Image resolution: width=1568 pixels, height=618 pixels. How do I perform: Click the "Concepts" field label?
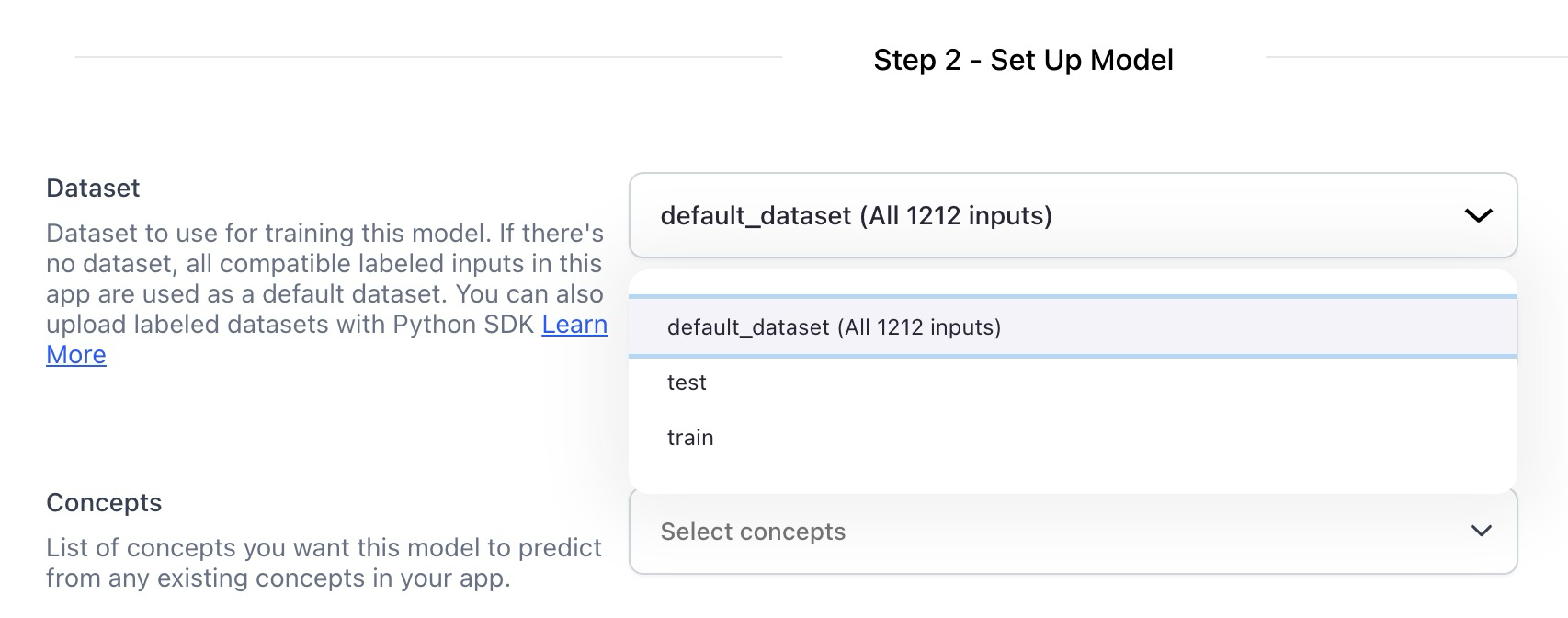[x=104, y=503]
